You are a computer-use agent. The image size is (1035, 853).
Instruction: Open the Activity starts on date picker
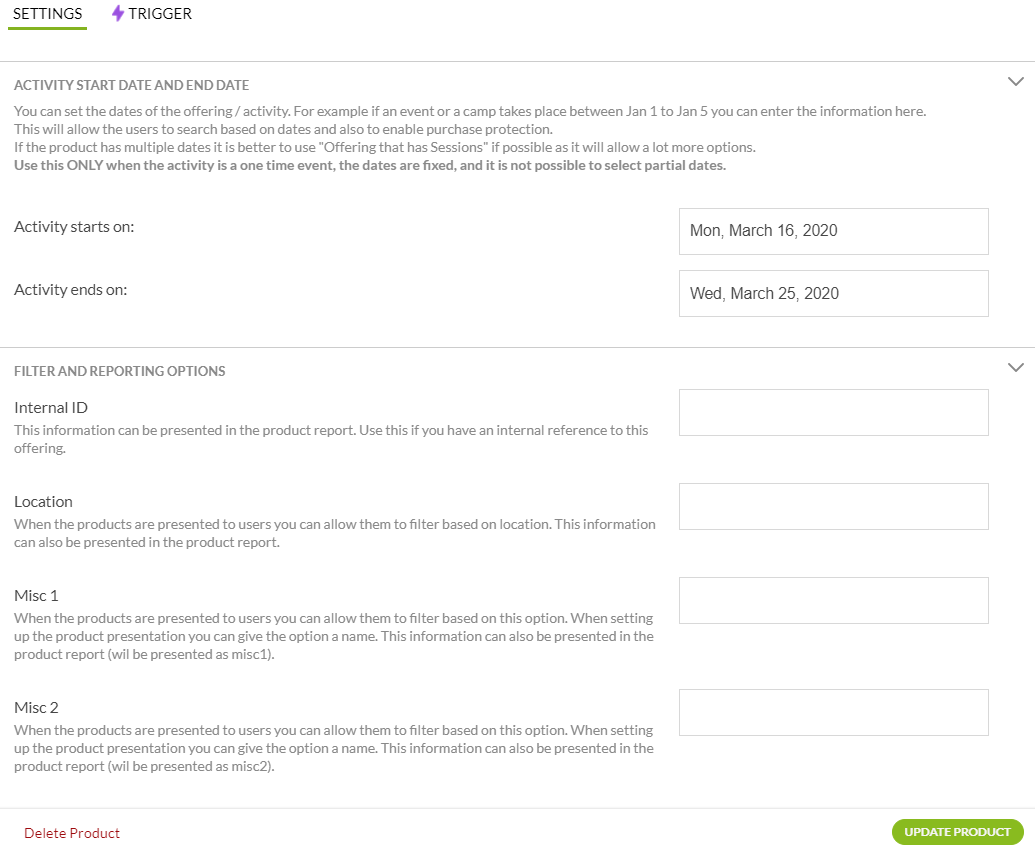833,231
